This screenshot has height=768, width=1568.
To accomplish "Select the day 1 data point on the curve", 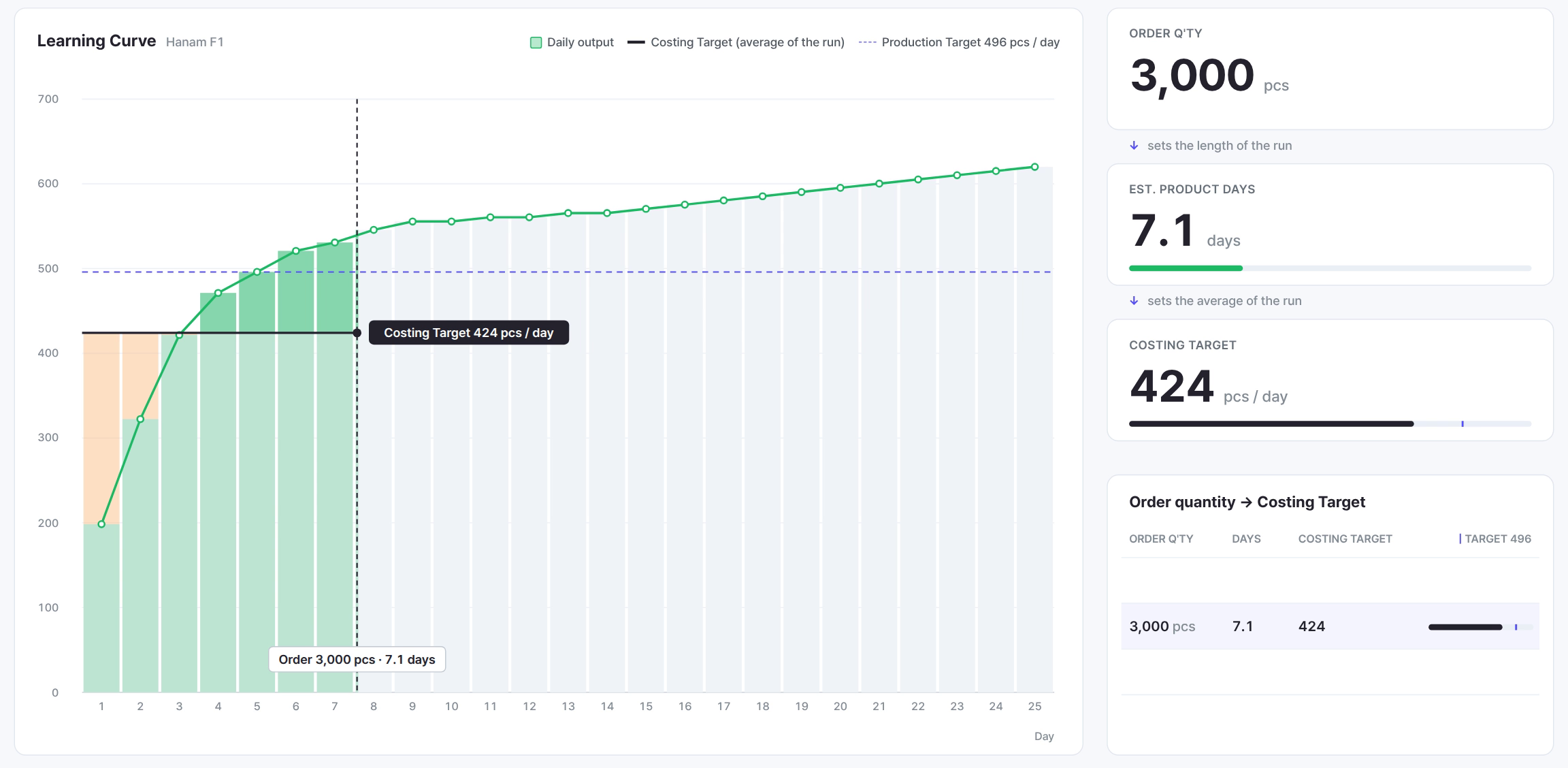I will [x=101, y=524].
